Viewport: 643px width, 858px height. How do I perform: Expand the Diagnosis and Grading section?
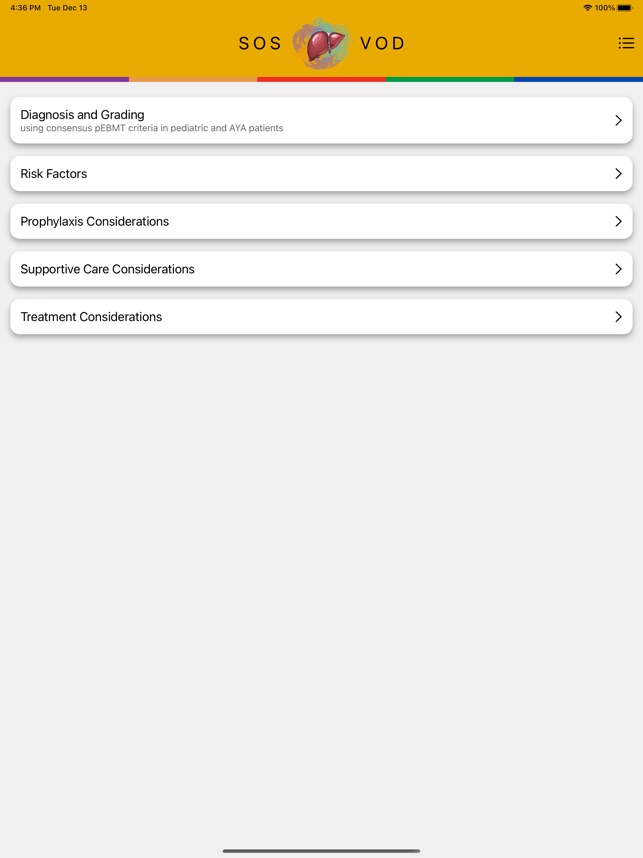point(300,120)
